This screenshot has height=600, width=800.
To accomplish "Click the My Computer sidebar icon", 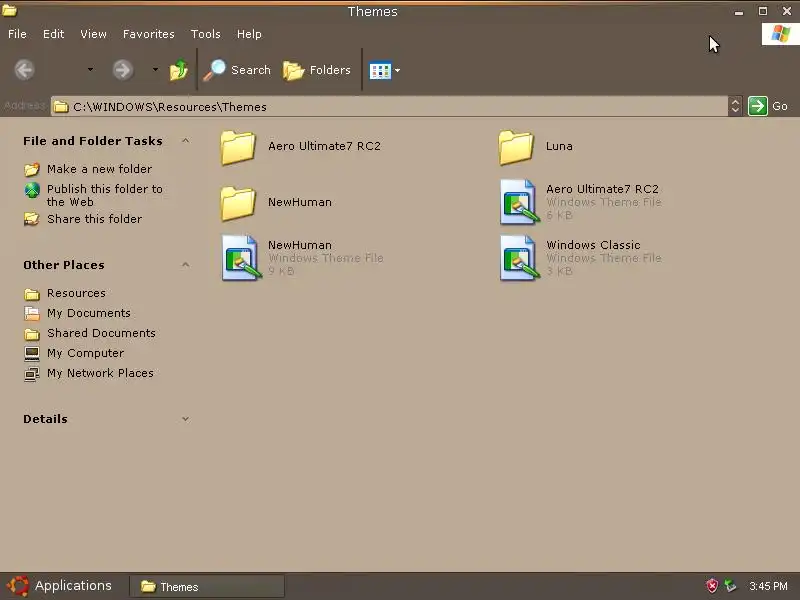I will tap(32, 353).
